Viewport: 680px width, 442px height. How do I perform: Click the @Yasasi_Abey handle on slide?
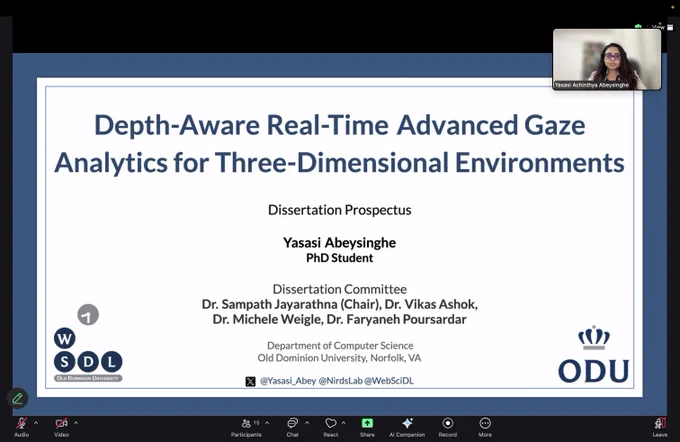click(288, 381)
